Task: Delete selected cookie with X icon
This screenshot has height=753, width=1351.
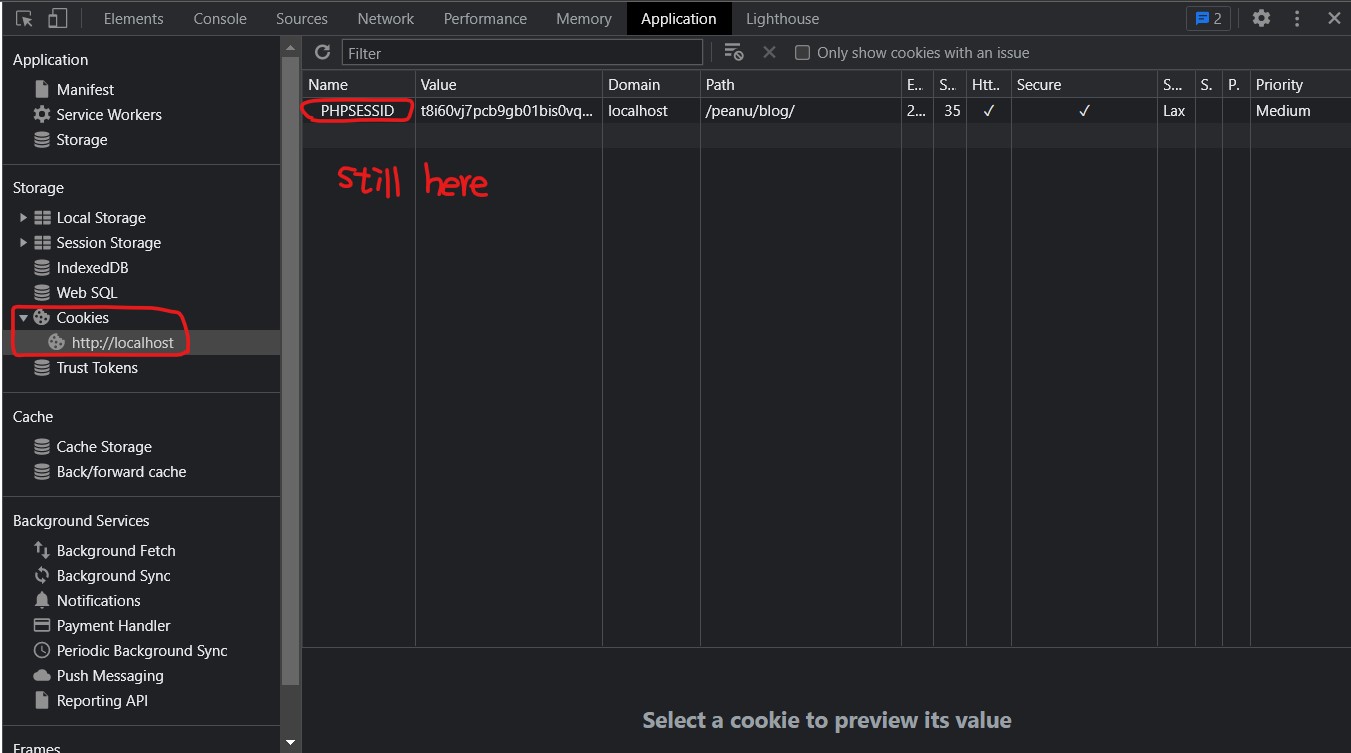Action: point(769,52)
